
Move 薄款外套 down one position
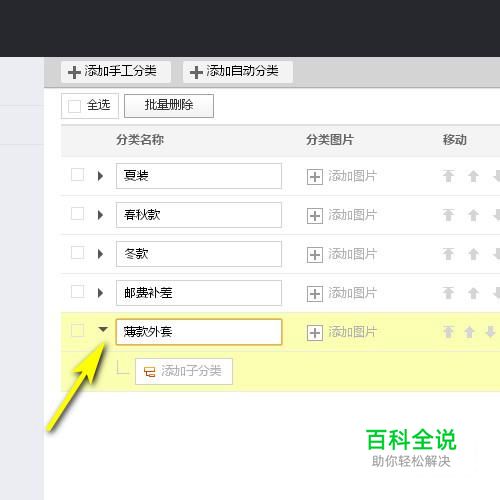coord(490,332)
